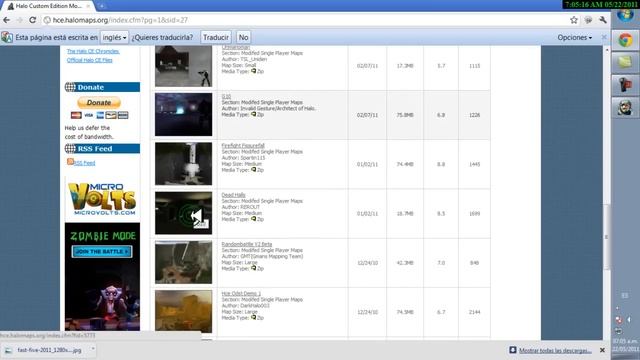
Task: Reload the halomaps page
Action: (x=33, y=20)
